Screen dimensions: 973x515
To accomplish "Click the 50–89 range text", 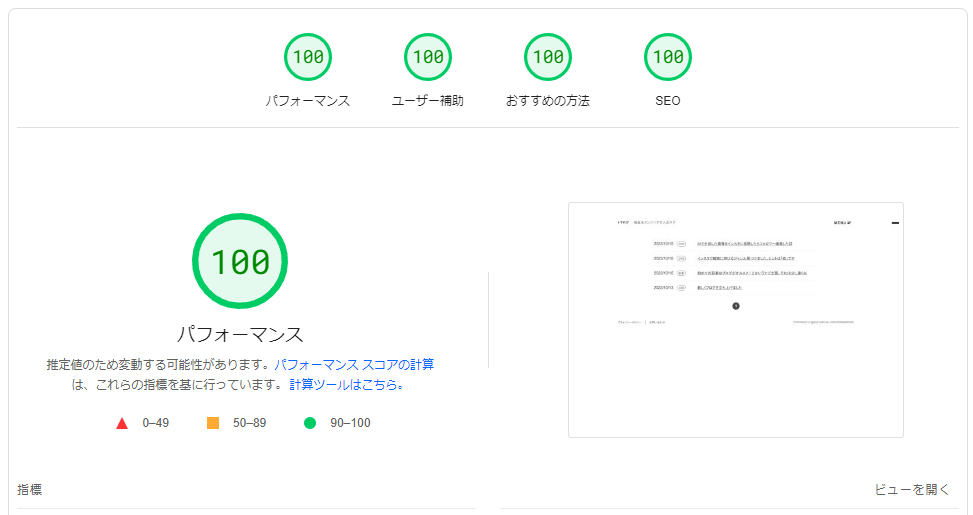I will click(x=249, y=423).
